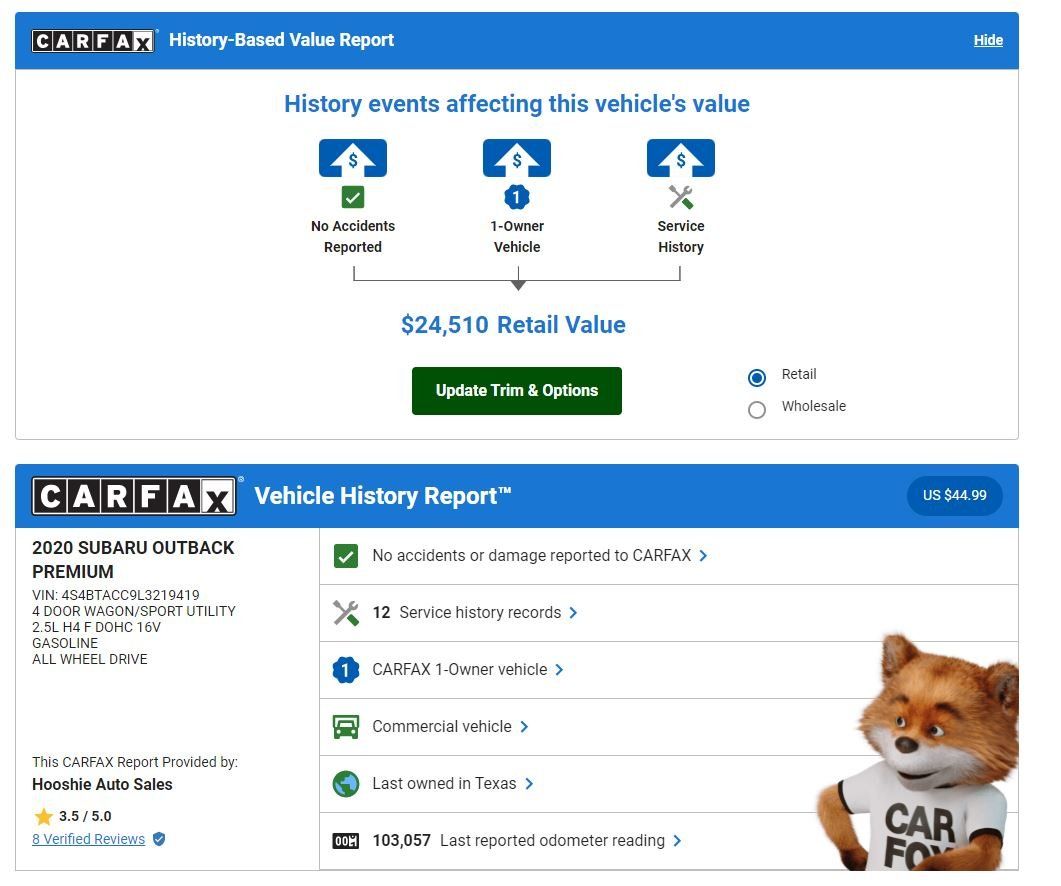Expand the Last reported odometer reading chevron

point(677,841)
